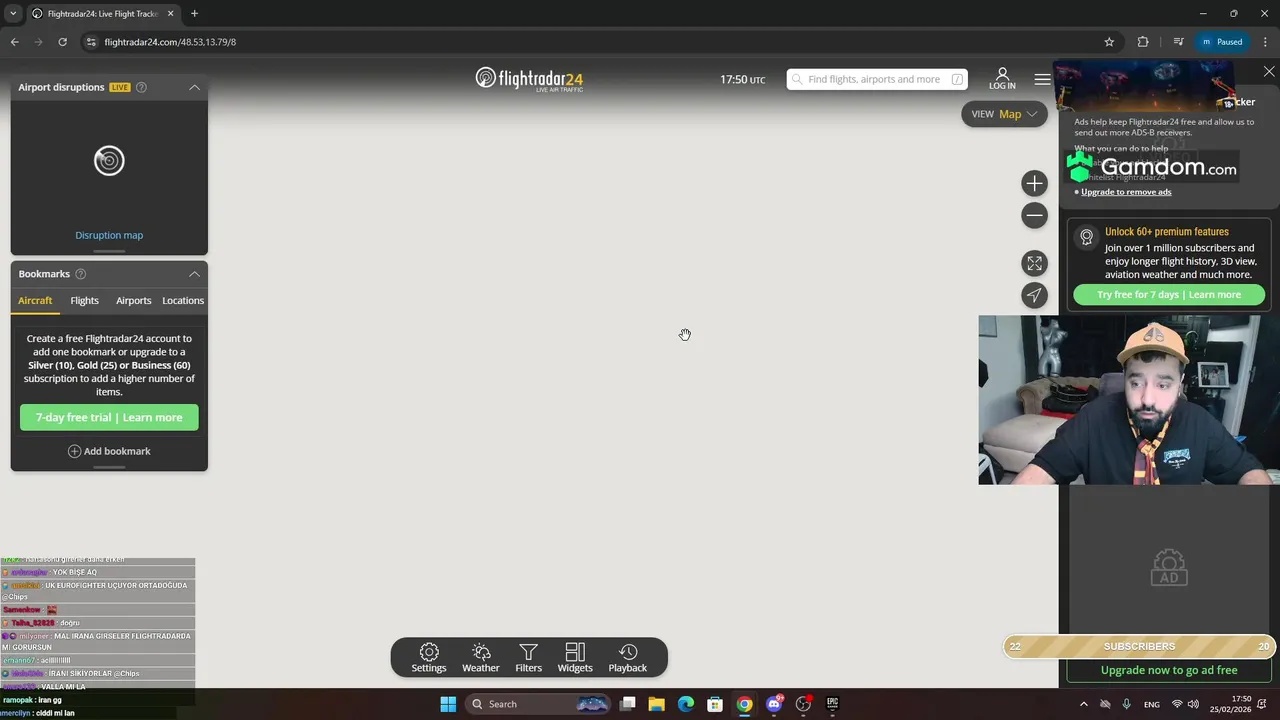Screen dimensions: 1280x720
Task: Open the Filters funnel tool
Action: pos(528,658)
